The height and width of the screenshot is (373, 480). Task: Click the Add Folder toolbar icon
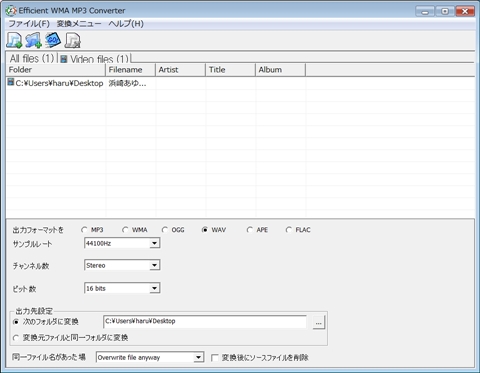pos(33,40)
